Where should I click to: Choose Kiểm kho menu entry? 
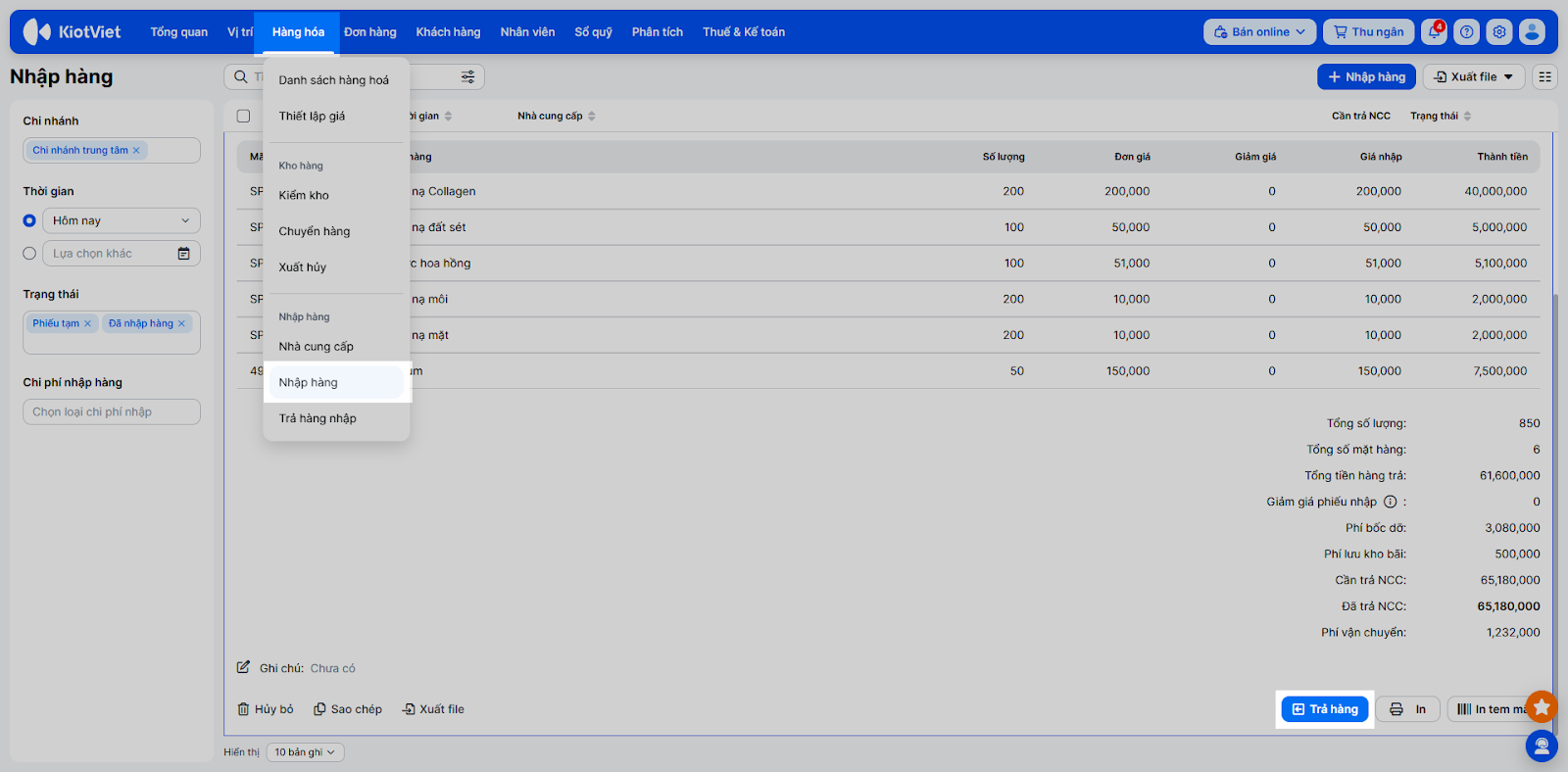[336, 195]
